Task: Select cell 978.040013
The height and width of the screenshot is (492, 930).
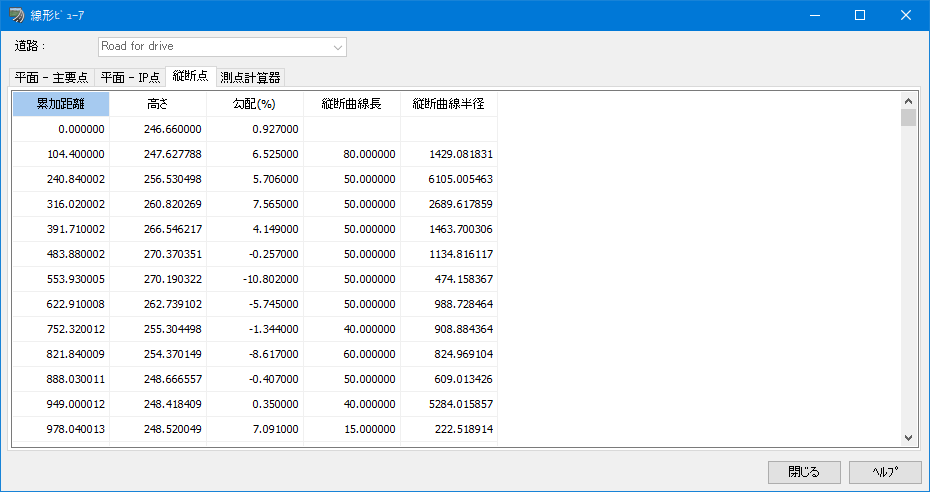Action: pos(60,429)
